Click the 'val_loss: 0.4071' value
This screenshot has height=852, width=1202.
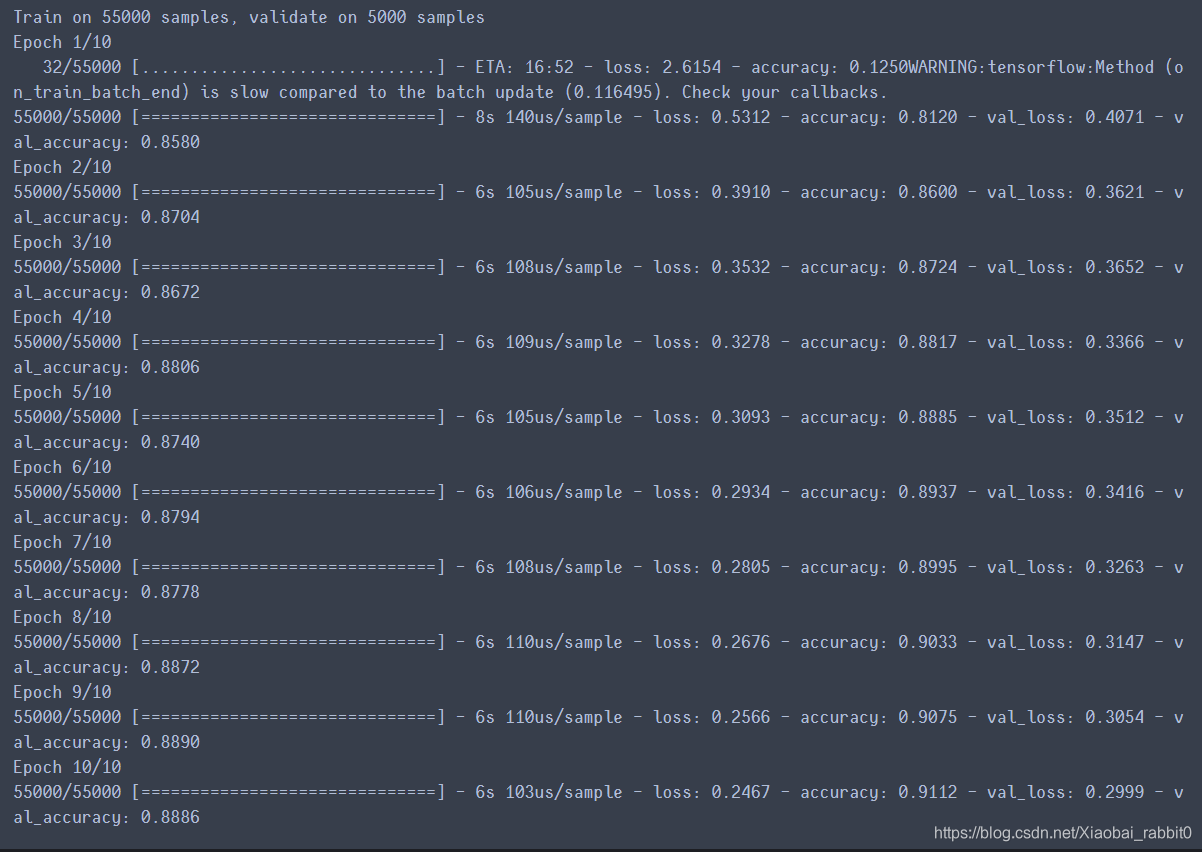[x=1065, y=117]
